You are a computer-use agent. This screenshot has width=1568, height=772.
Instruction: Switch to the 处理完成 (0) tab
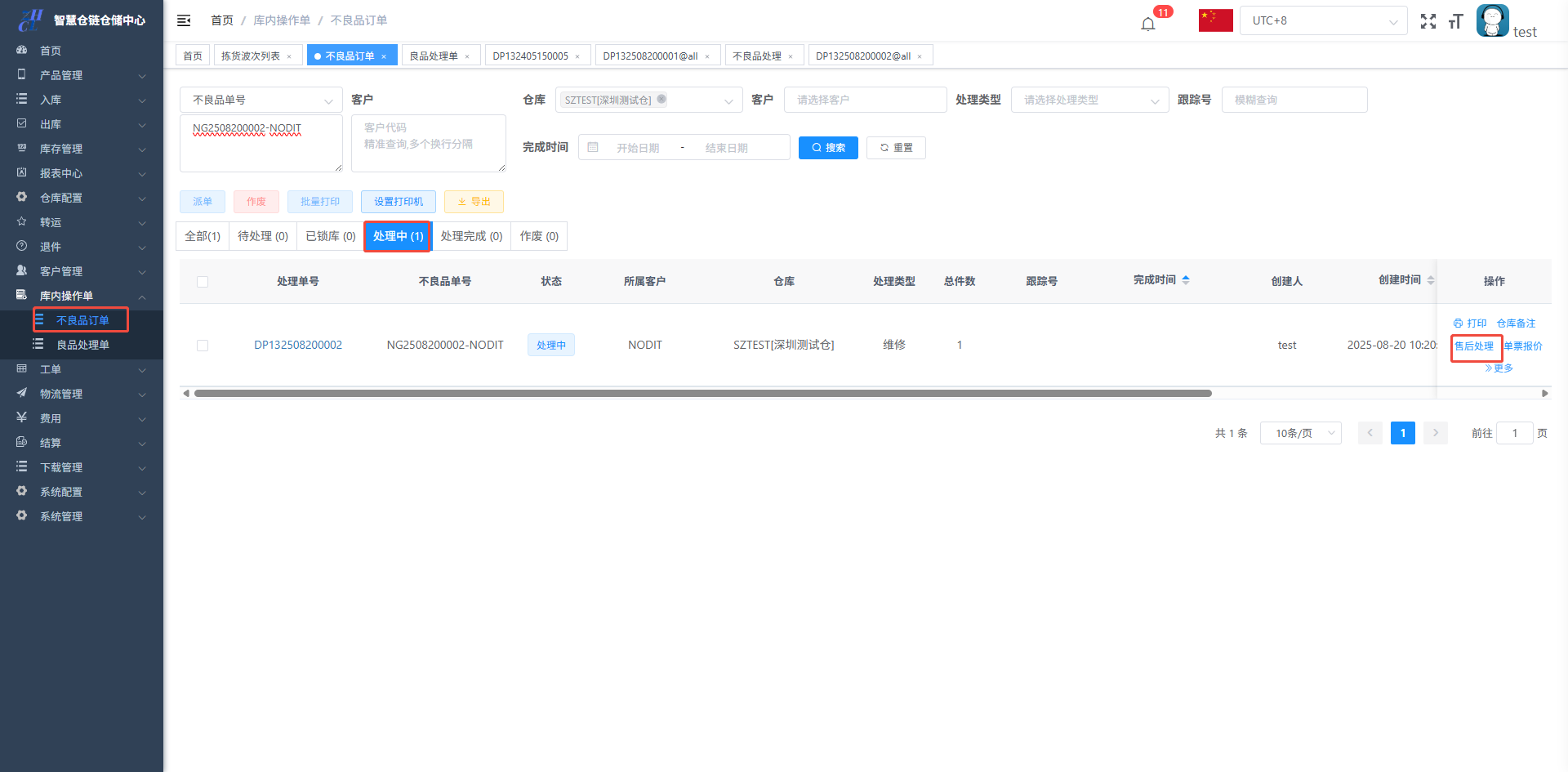pos(471,236)
